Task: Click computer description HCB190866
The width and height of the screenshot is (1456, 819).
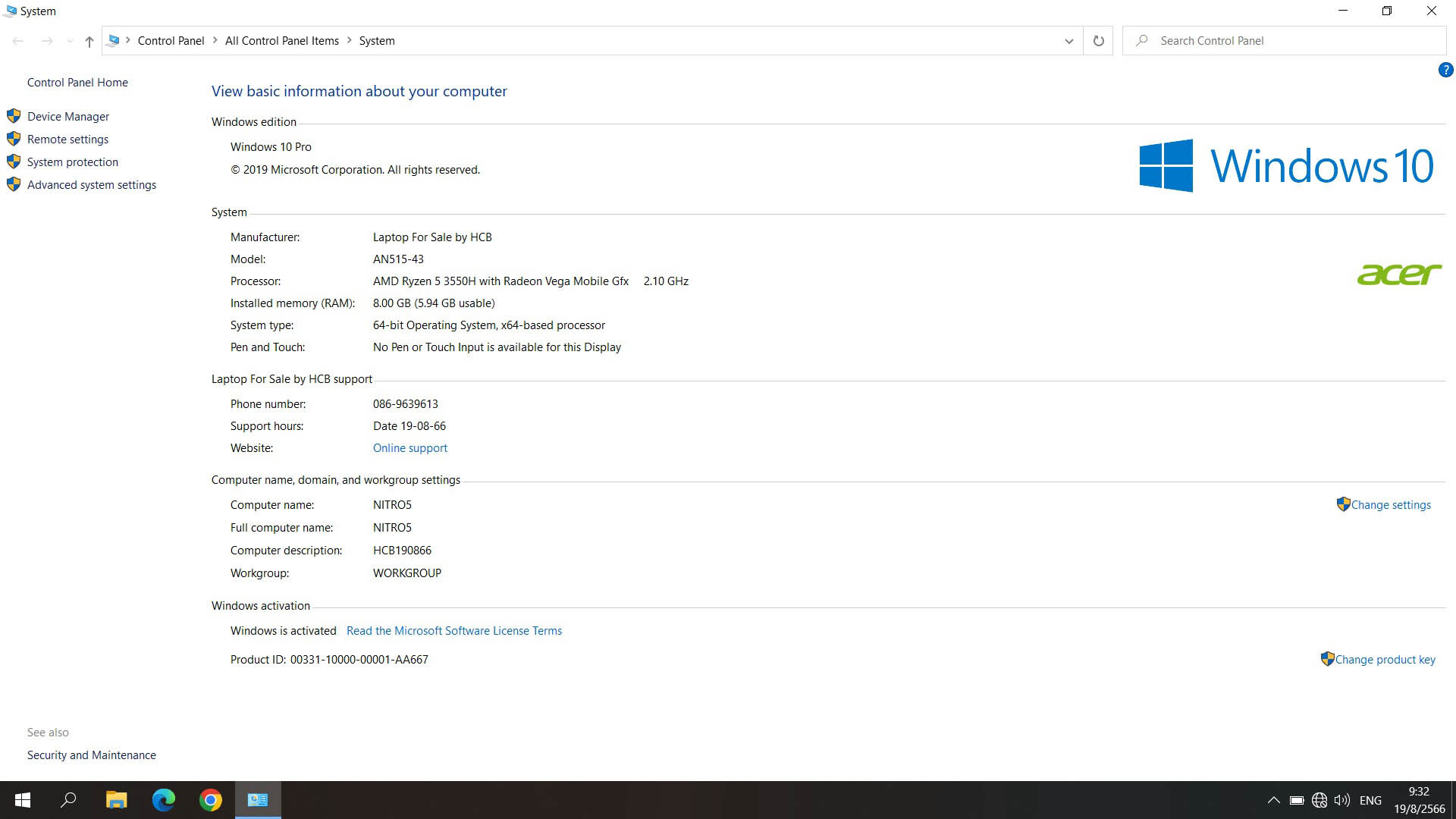Action: tap(402, 551)
